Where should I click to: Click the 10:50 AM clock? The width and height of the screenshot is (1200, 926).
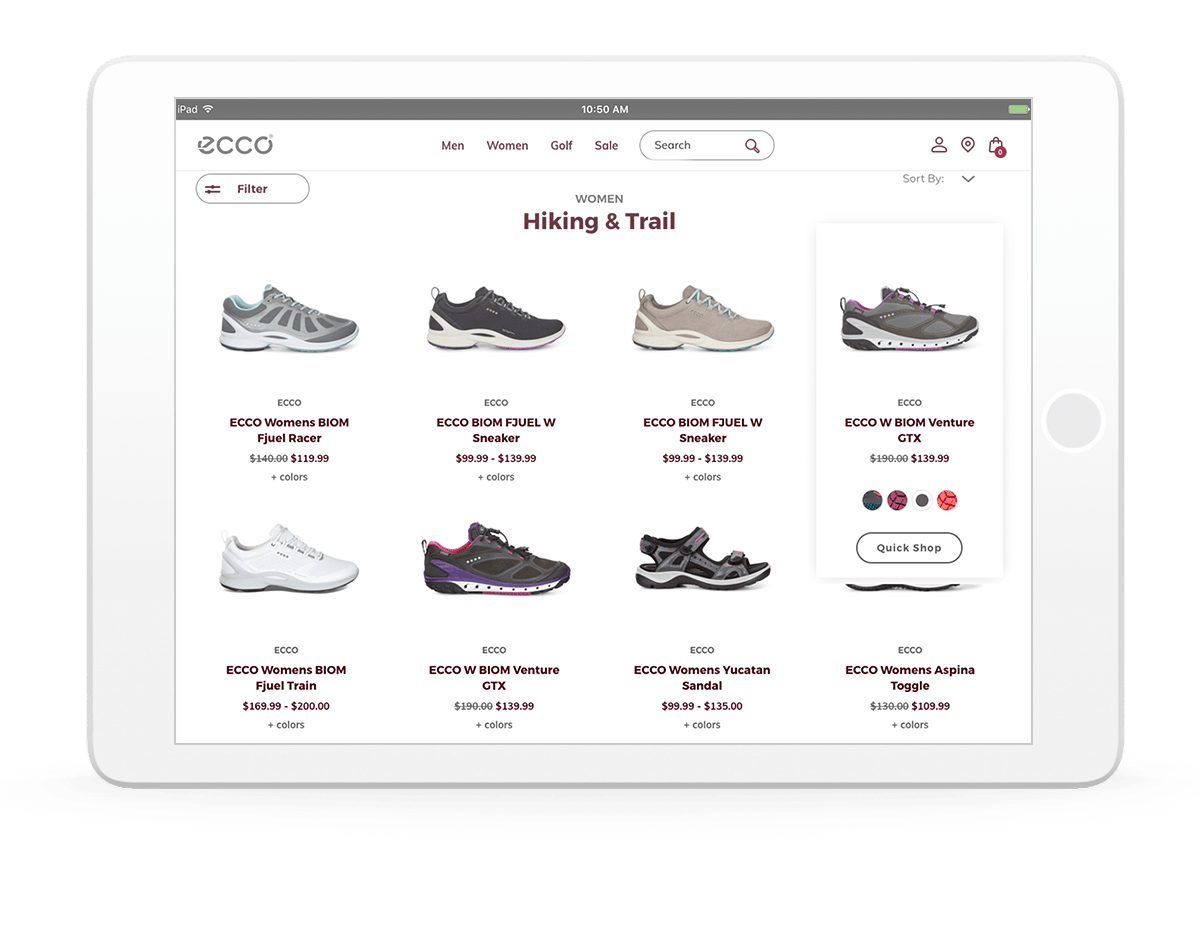tap(605, 109)
